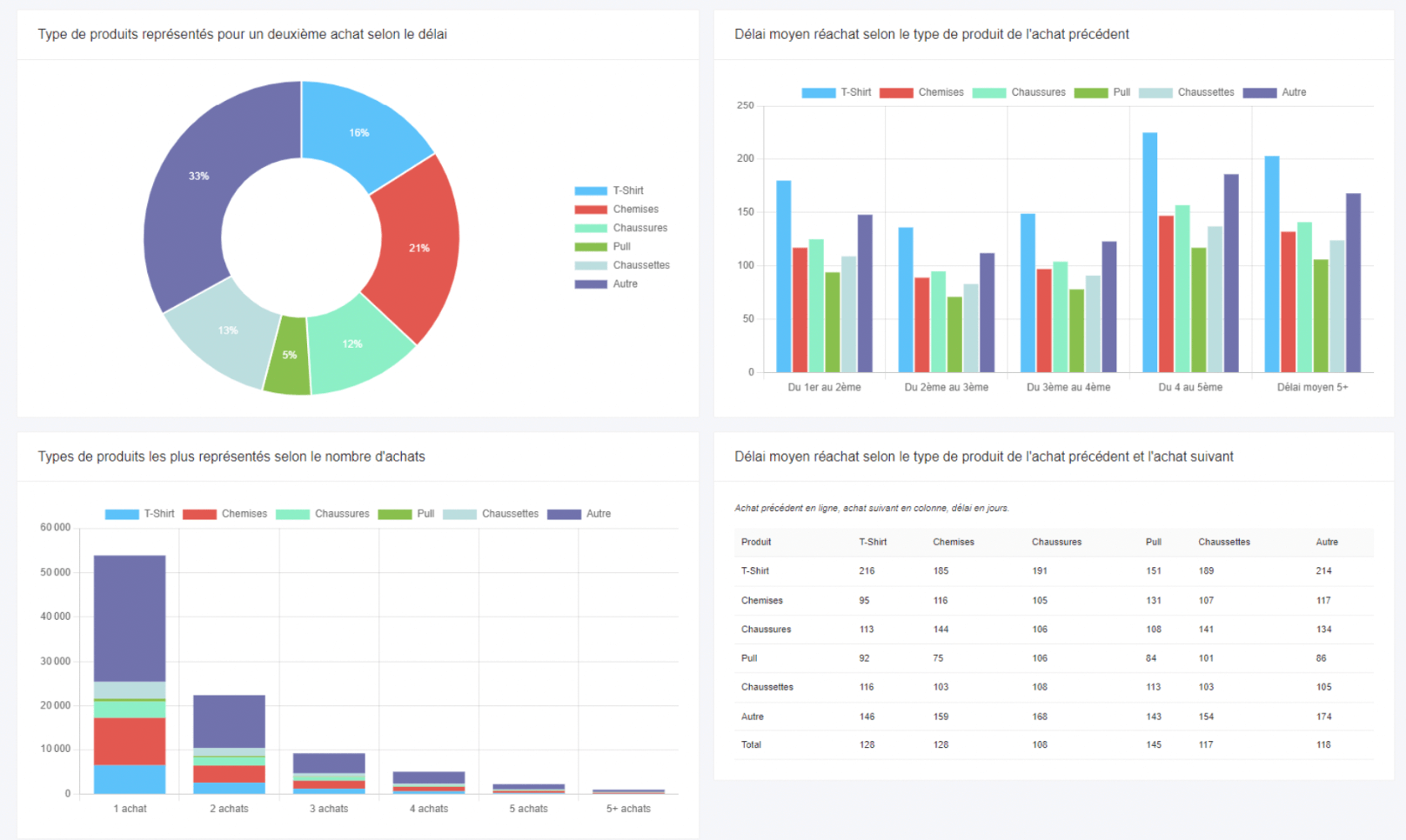Toggle T-Shirt legend in nombre d'achats chart
This screenshot has height=840, width=1406.
point(139,514)
